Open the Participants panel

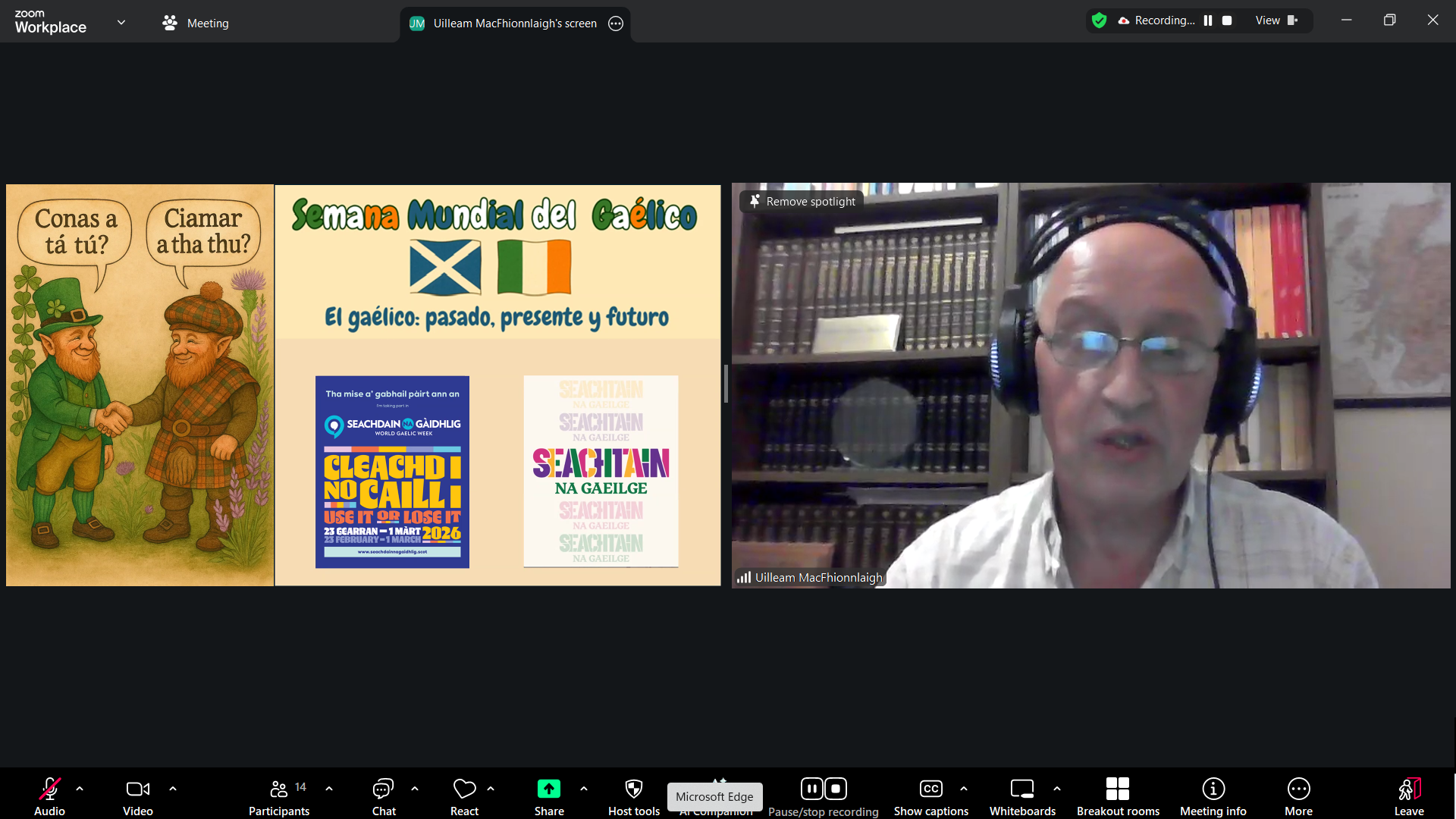[279, 789]
